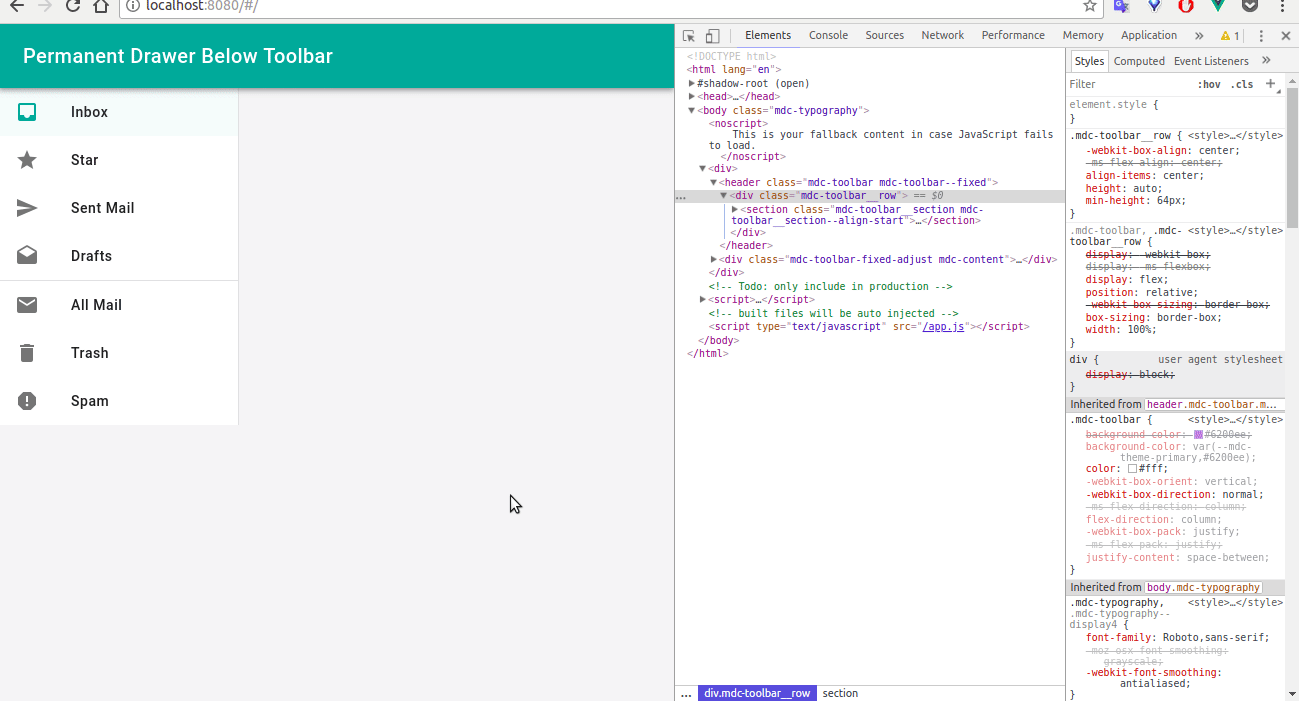Bookmark this page with the star icon
The width and height of the screenshot is (1299, 701).
point(1089,6)
